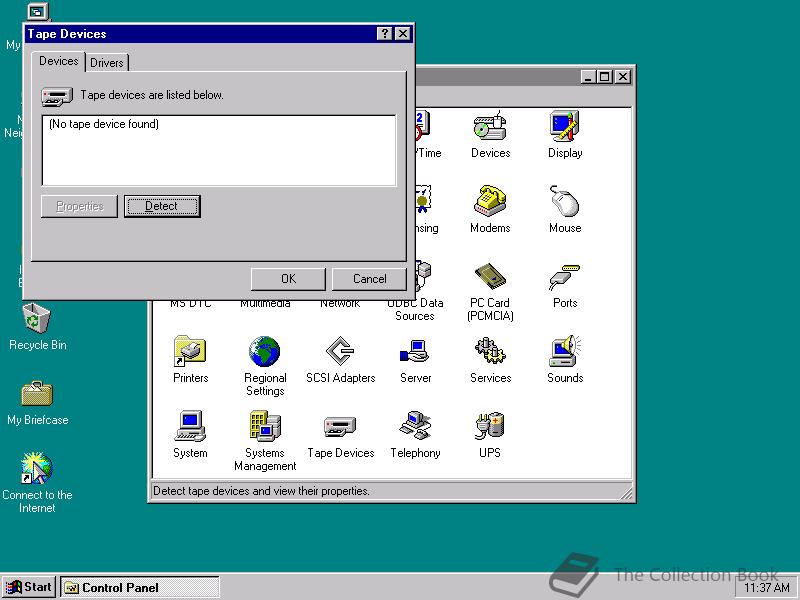Minimize the Control Panel window

(588, 77)
